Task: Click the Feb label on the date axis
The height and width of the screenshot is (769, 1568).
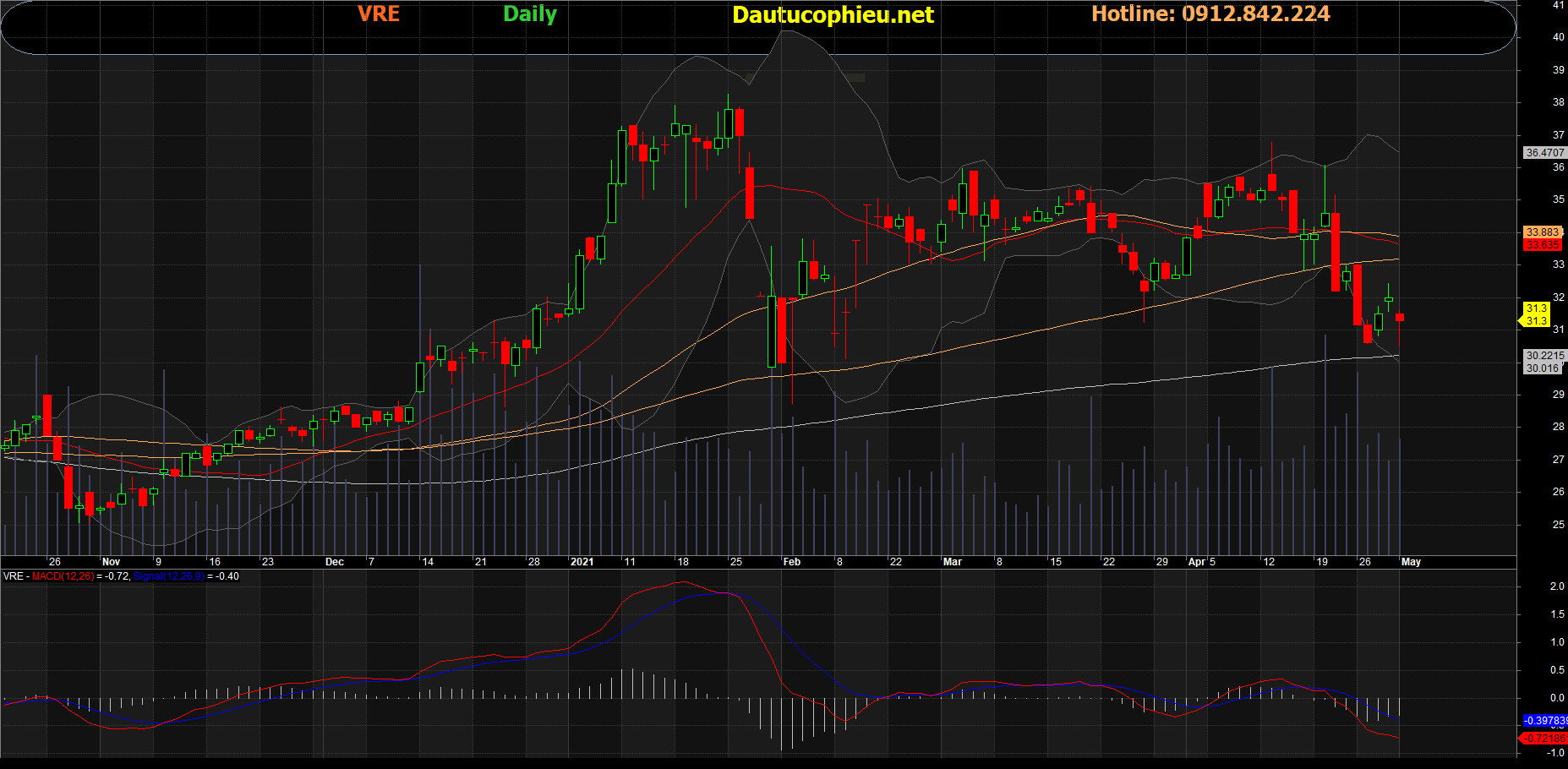Action: coord(792,562)
